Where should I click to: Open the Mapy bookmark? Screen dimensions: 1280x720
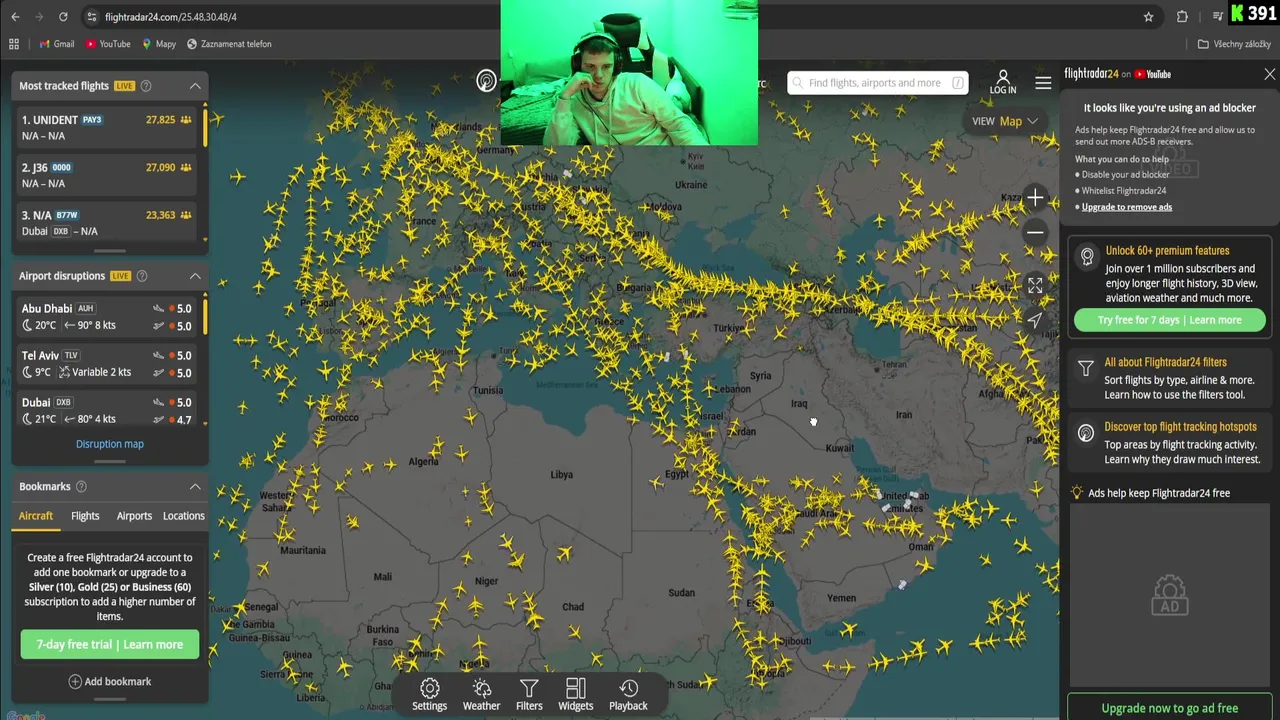pyautogui.click(x=159, y=44)
